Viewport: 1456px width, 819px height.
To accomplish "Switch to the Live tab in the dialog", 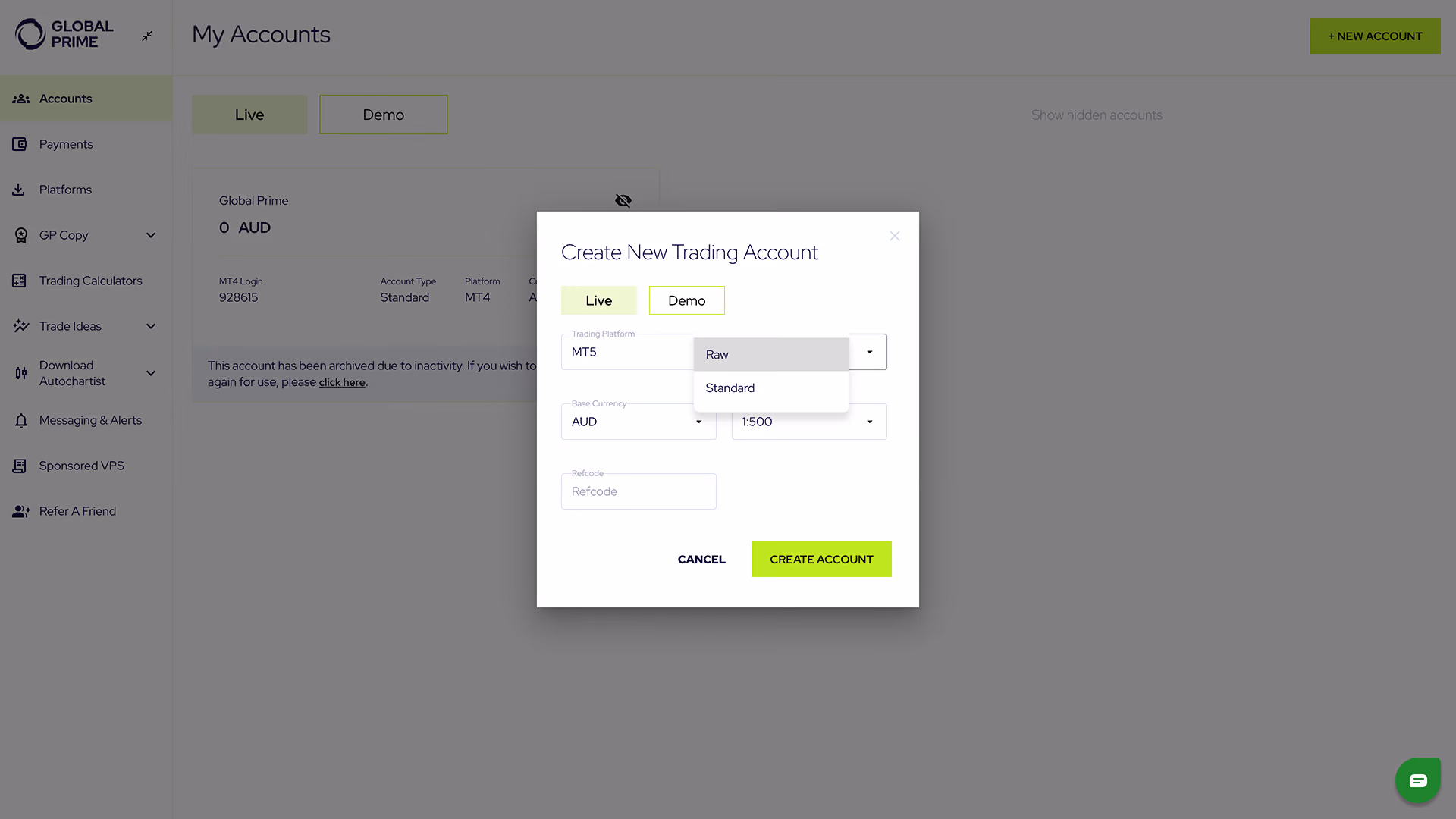I will point(598,300).
